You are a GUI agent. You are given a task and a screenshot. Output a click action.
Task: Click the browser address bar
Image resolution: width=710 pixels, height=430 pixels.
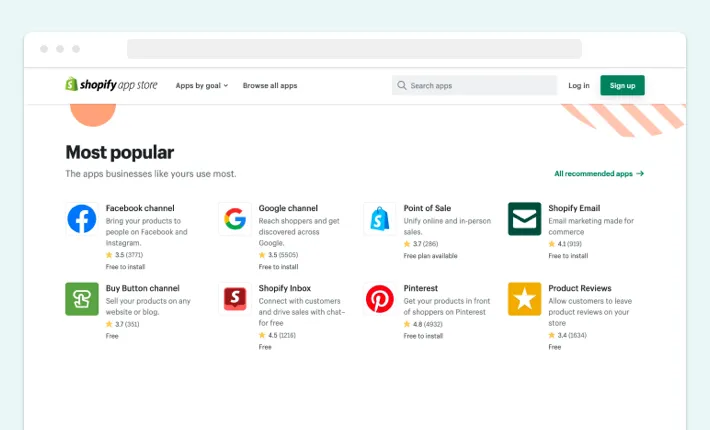coord(354,48)
